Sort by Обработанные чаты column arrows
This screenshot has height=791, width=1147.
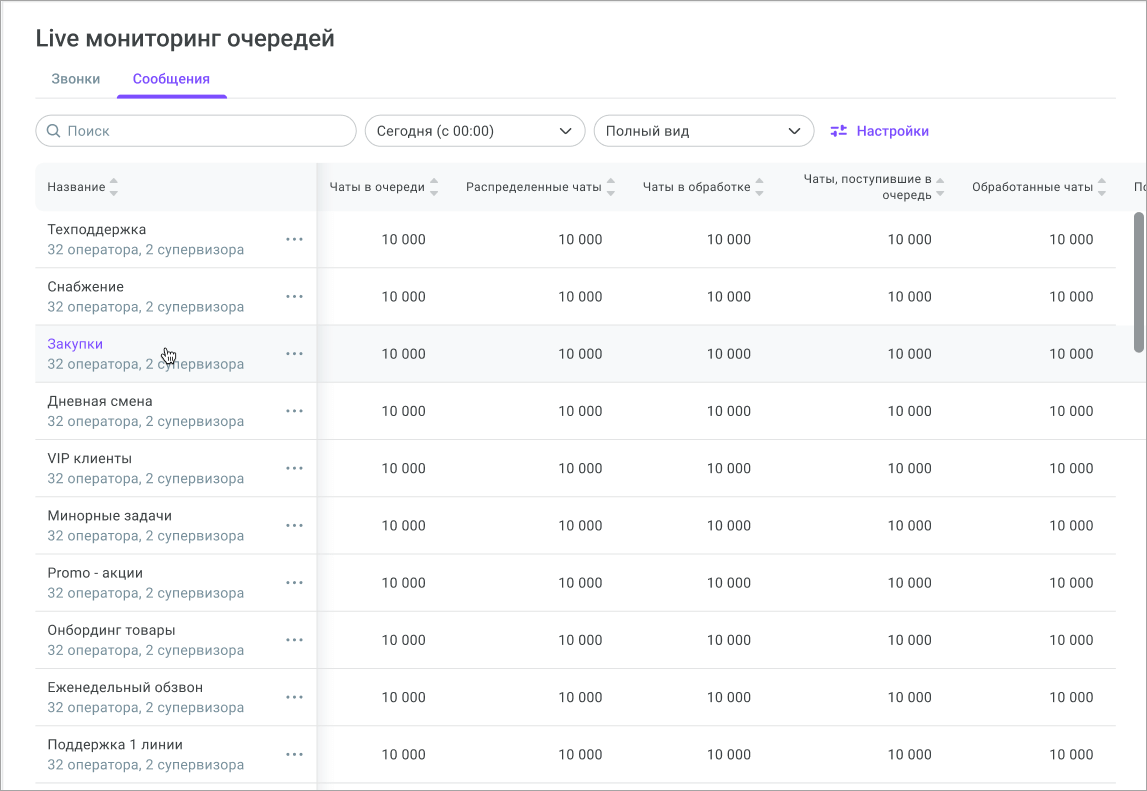[x=1102, y=187]
